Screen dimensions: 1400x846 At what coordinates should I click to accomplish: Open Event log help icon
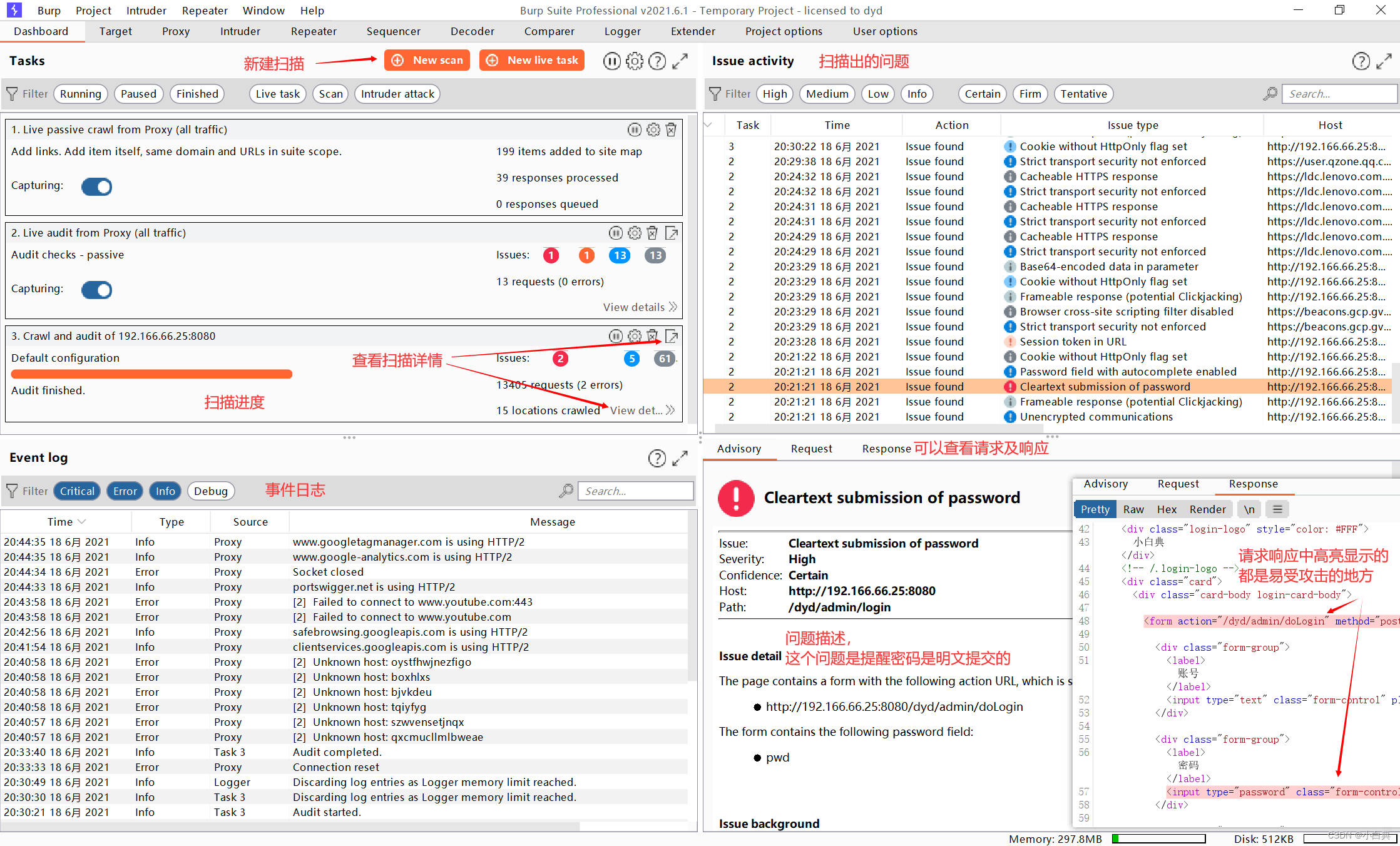point(657,458)
